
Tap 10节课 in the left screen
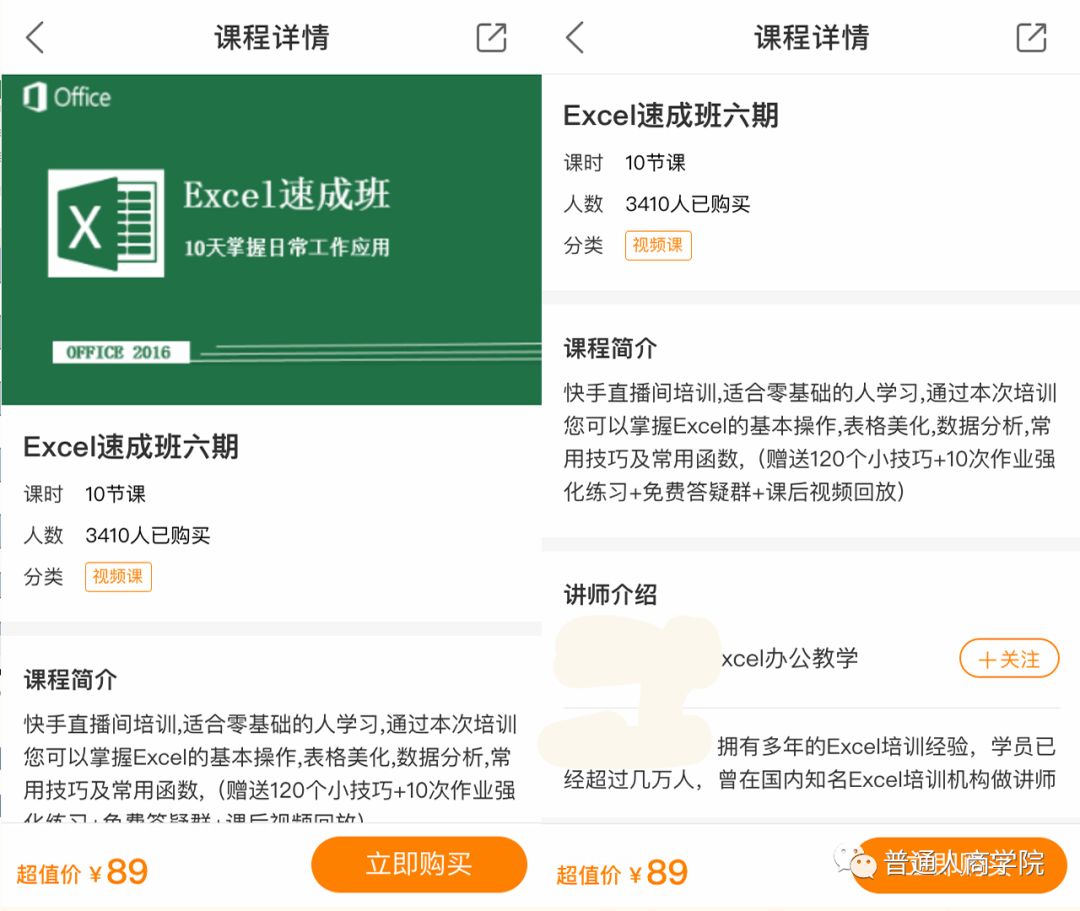point(115,494)
